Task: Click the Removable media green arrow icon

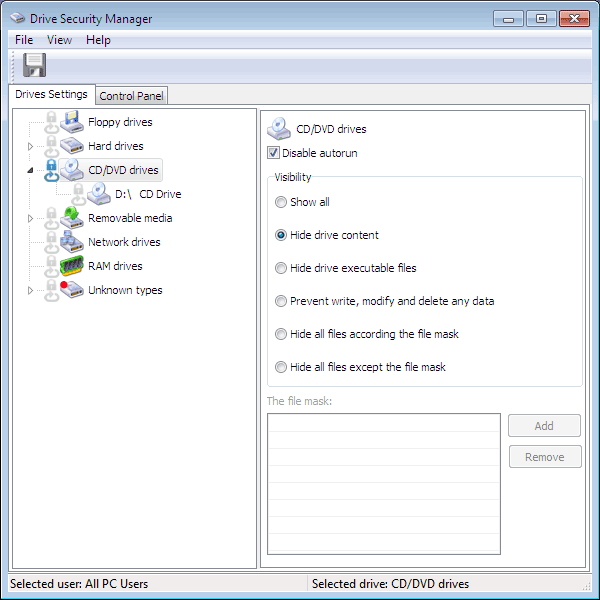Action: pos(72,218)
